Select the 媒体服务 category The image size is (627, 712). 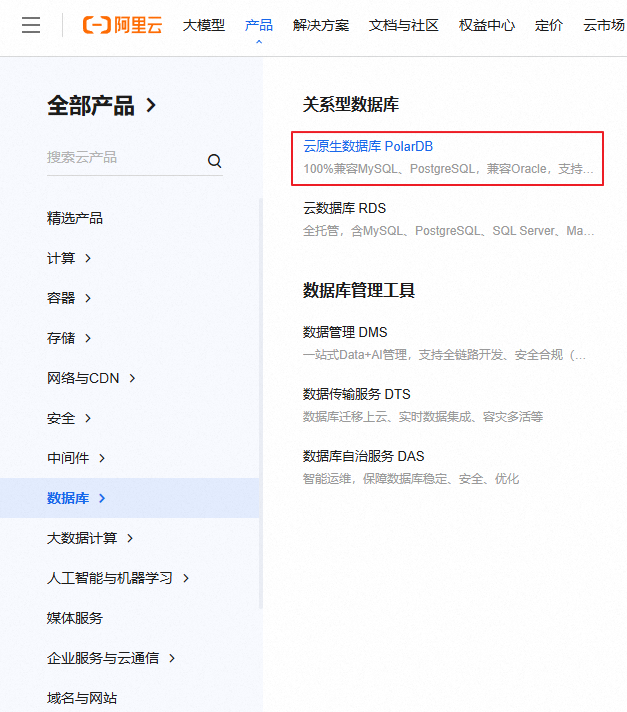(x=75, y=618)
